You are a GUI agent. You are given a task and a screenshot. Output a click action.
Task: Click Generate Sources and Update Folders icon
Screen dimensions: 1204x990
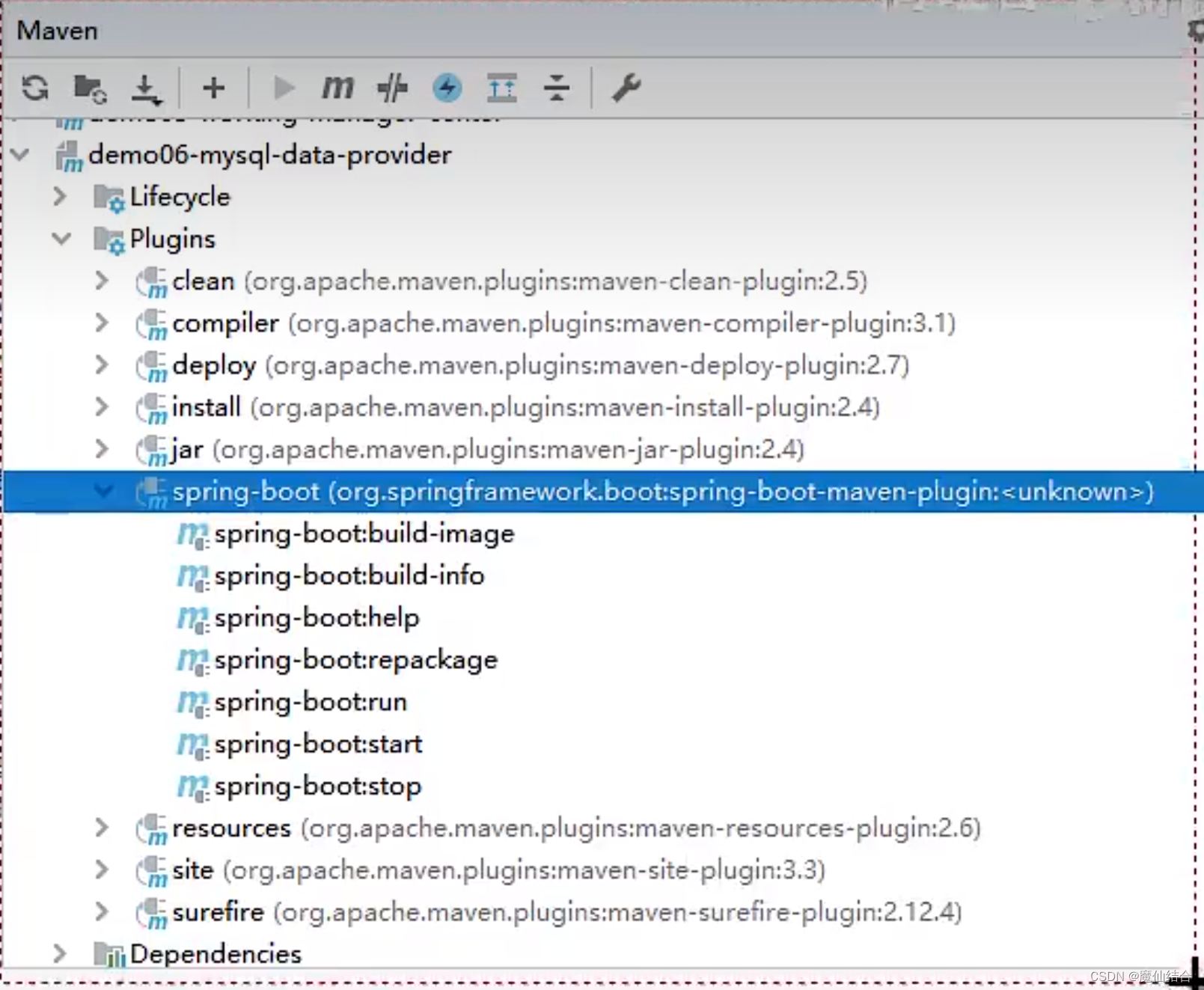click(x=91, y=88)
